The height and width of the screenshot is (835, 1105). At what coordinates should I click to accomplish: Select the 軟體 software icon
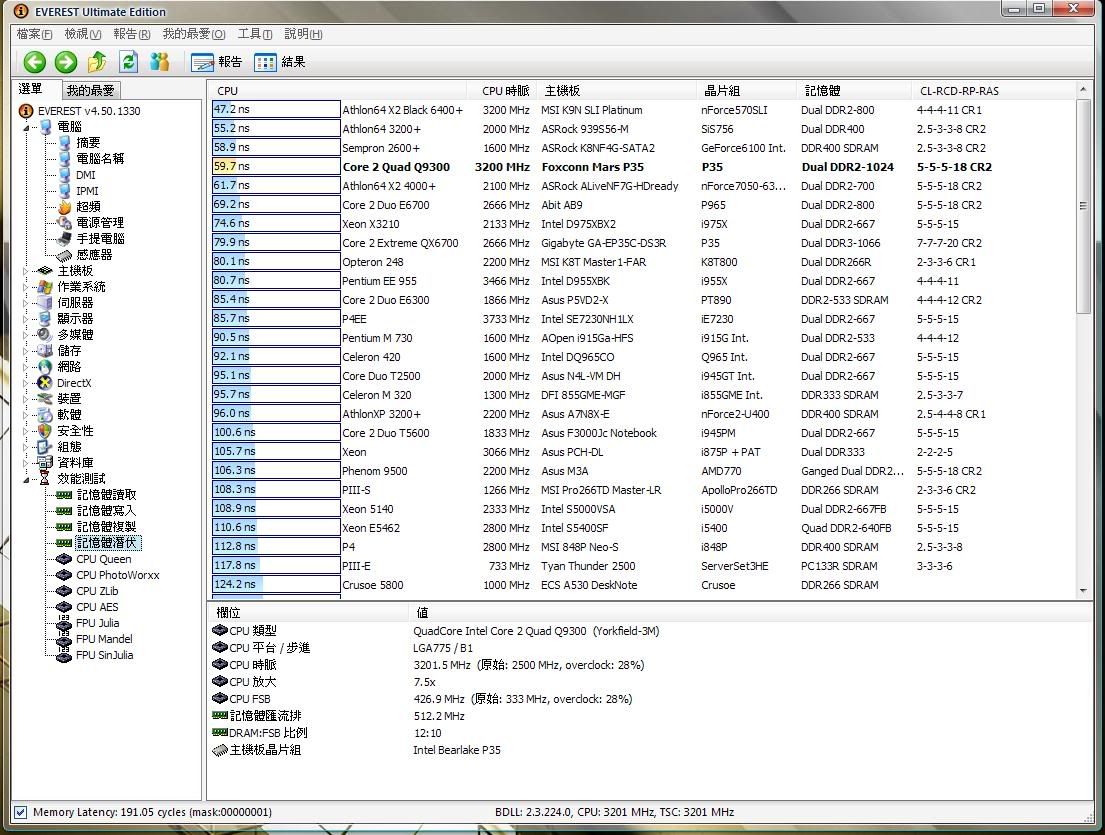point(45,415)
